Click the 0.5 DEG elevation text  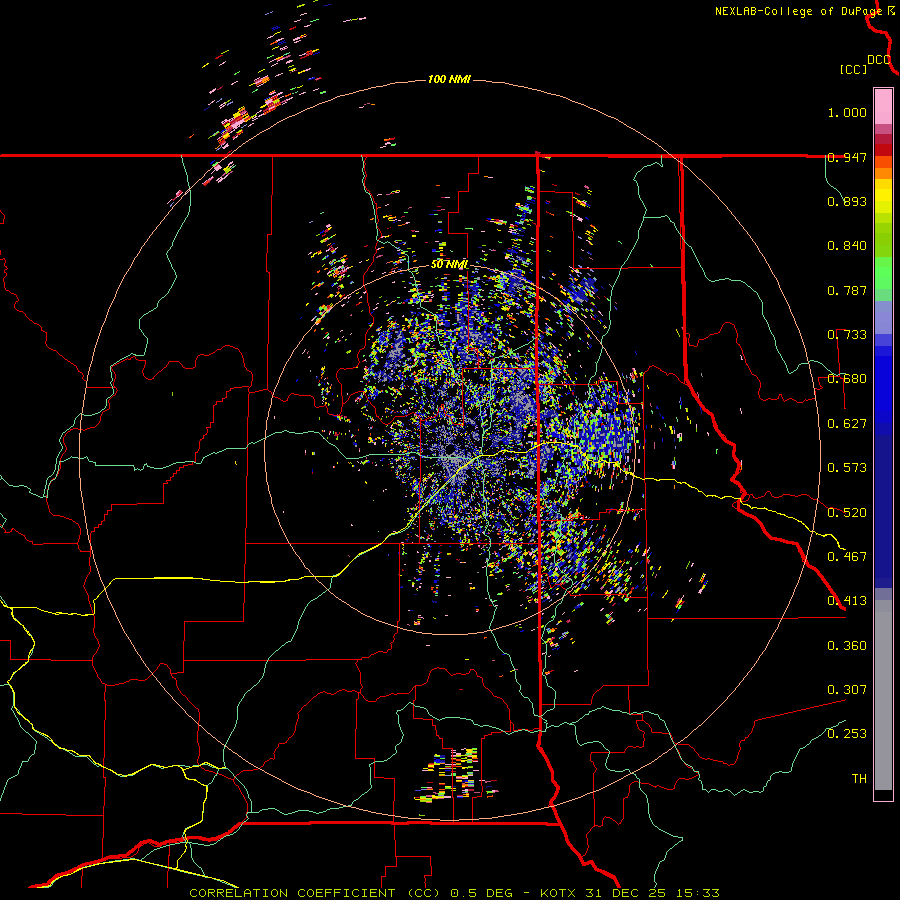point(479,893)
